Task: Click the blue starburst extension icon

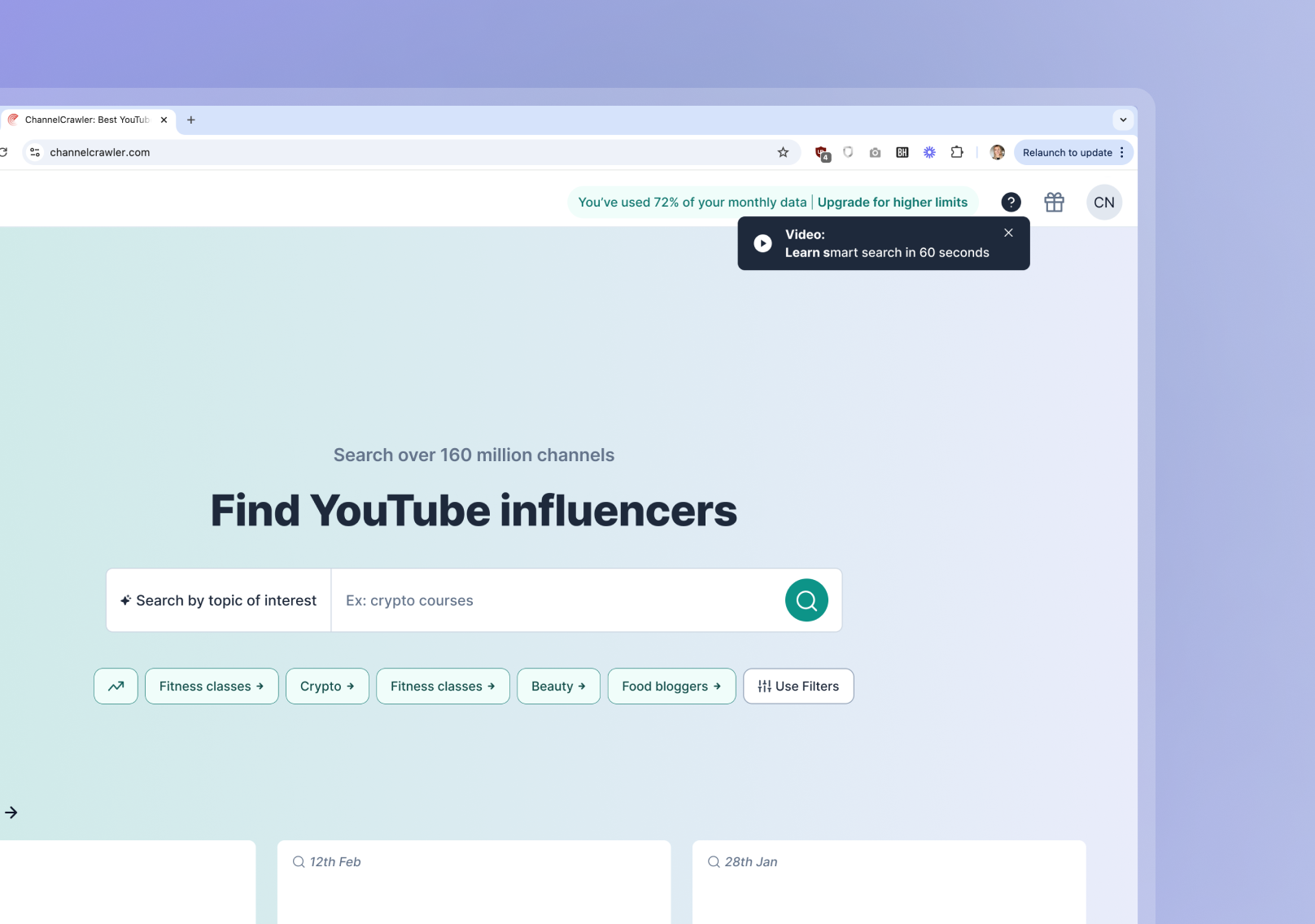Action: pos(929,152)
